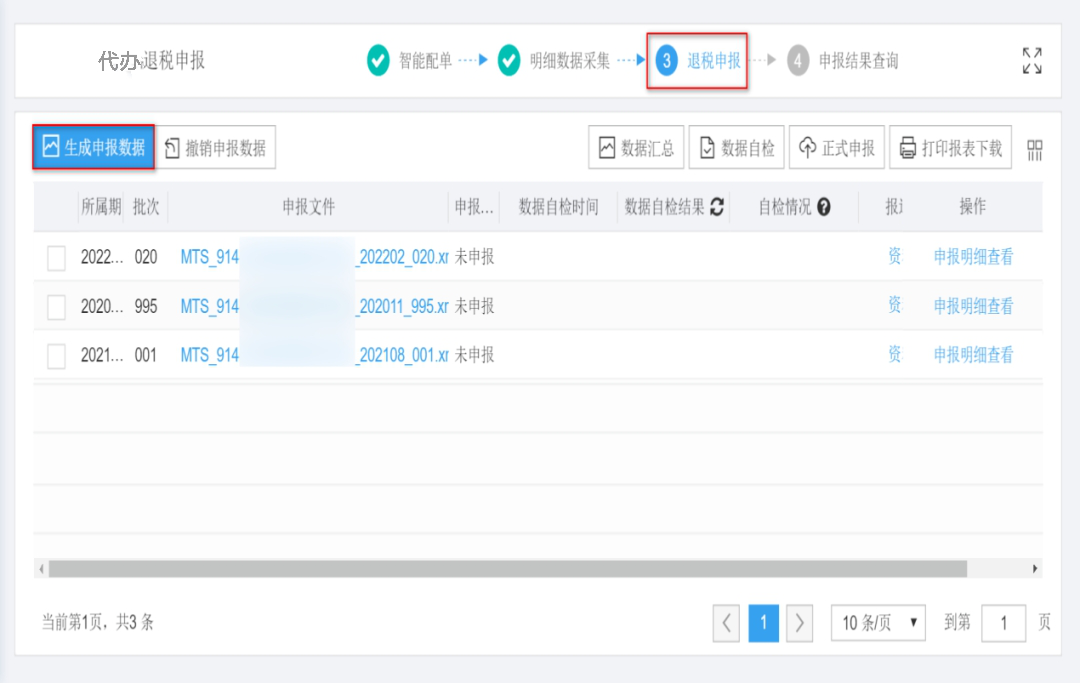Click 申报明细查看 for batch 001
The width and height of the screenshot is (1080, 683).
point(973,355)
